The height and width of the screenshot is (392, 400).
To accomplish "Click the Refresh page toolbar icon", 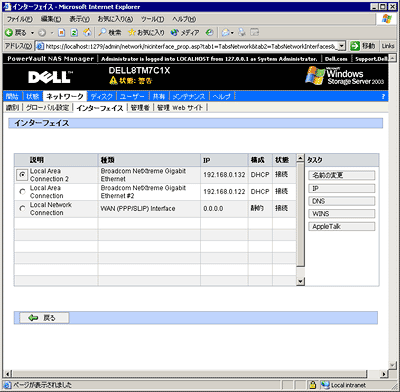I will point(74,32).
